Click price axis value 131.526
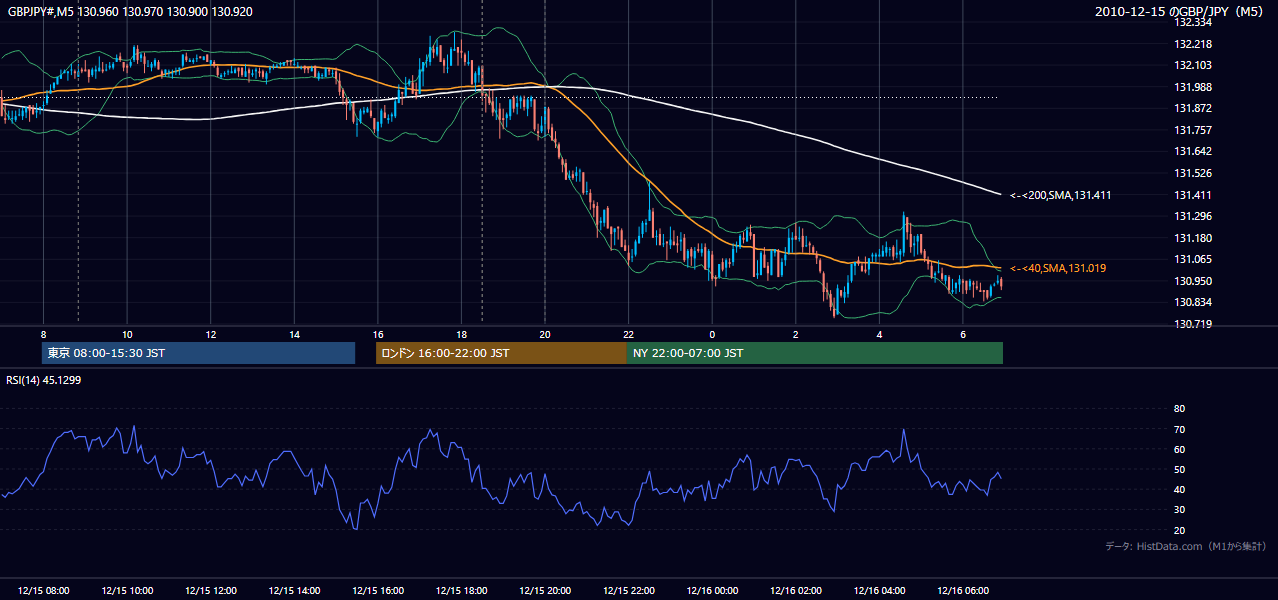The height and width of the screenshot is (600, 1278). (1193, 173)
